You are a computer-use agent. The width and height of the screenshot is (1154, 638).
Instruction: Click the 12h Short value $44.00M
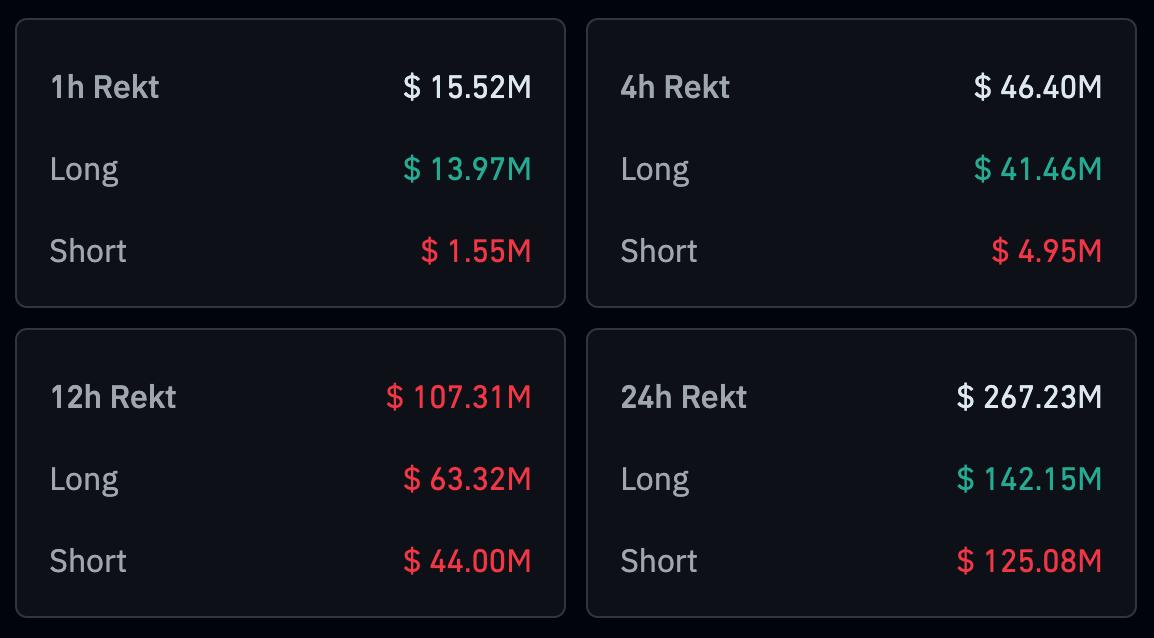tap(467, 561)
